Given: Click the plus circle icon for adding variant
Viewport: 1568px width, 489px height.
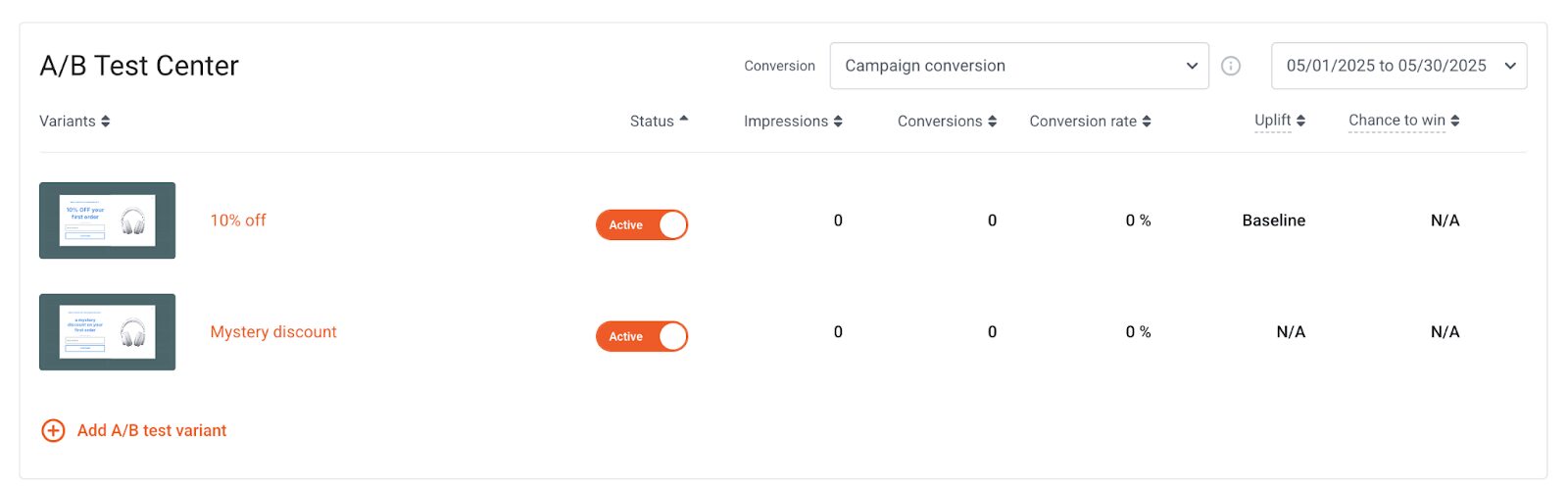Looking at the screenshot, I should coord(53,430).
